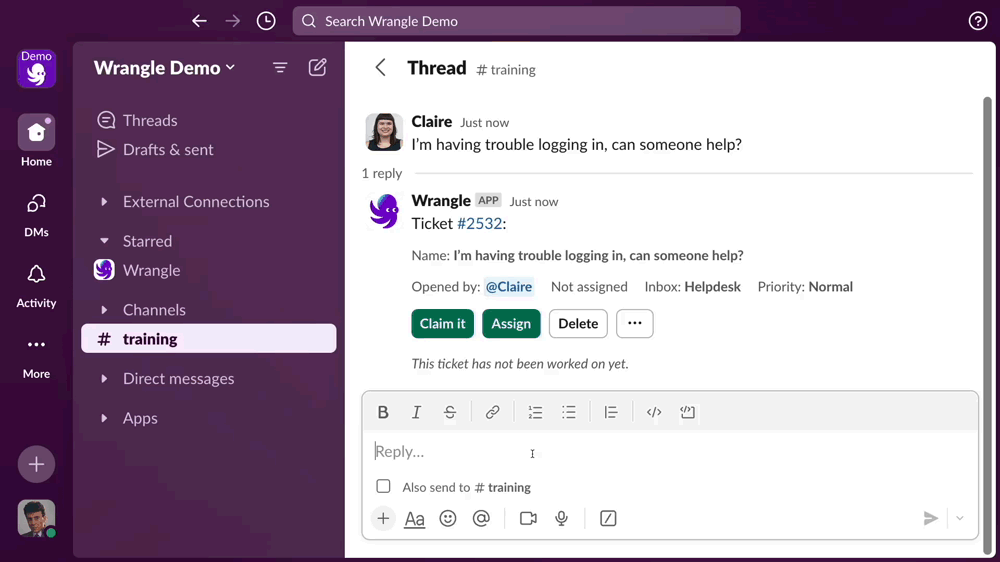Toggle the code block formatting
Screen dimensions: 1000x562
click(687, 412)
